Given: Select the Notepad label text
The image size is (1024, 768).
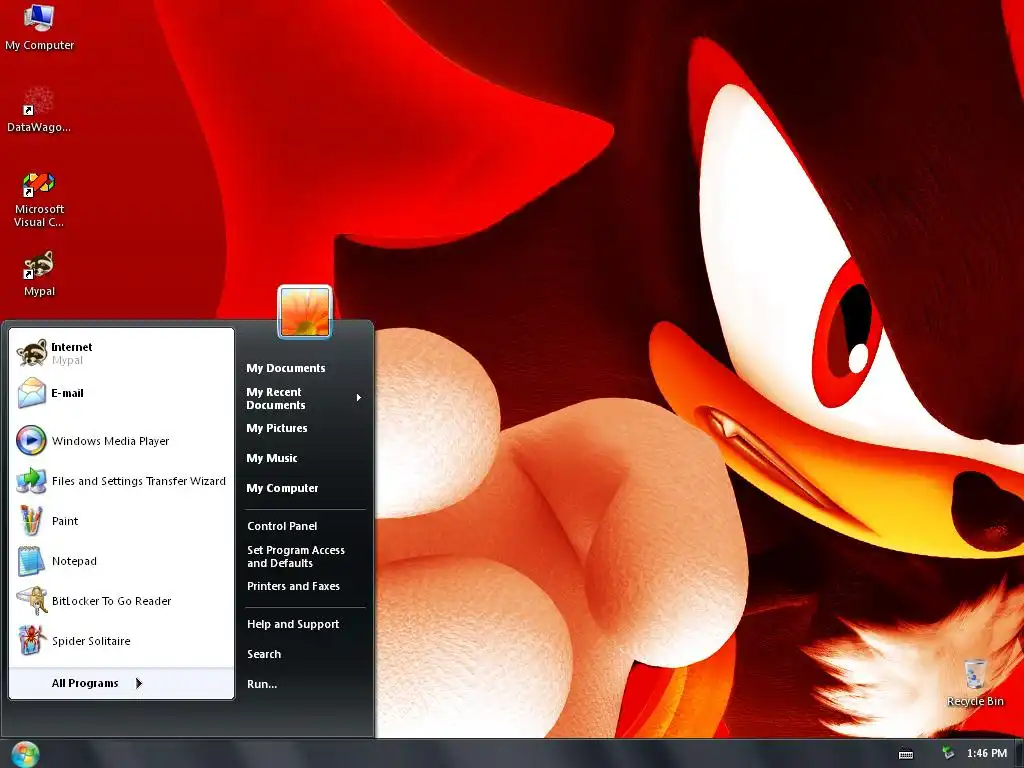Looking at the screenshot, I should pos(74,561).
